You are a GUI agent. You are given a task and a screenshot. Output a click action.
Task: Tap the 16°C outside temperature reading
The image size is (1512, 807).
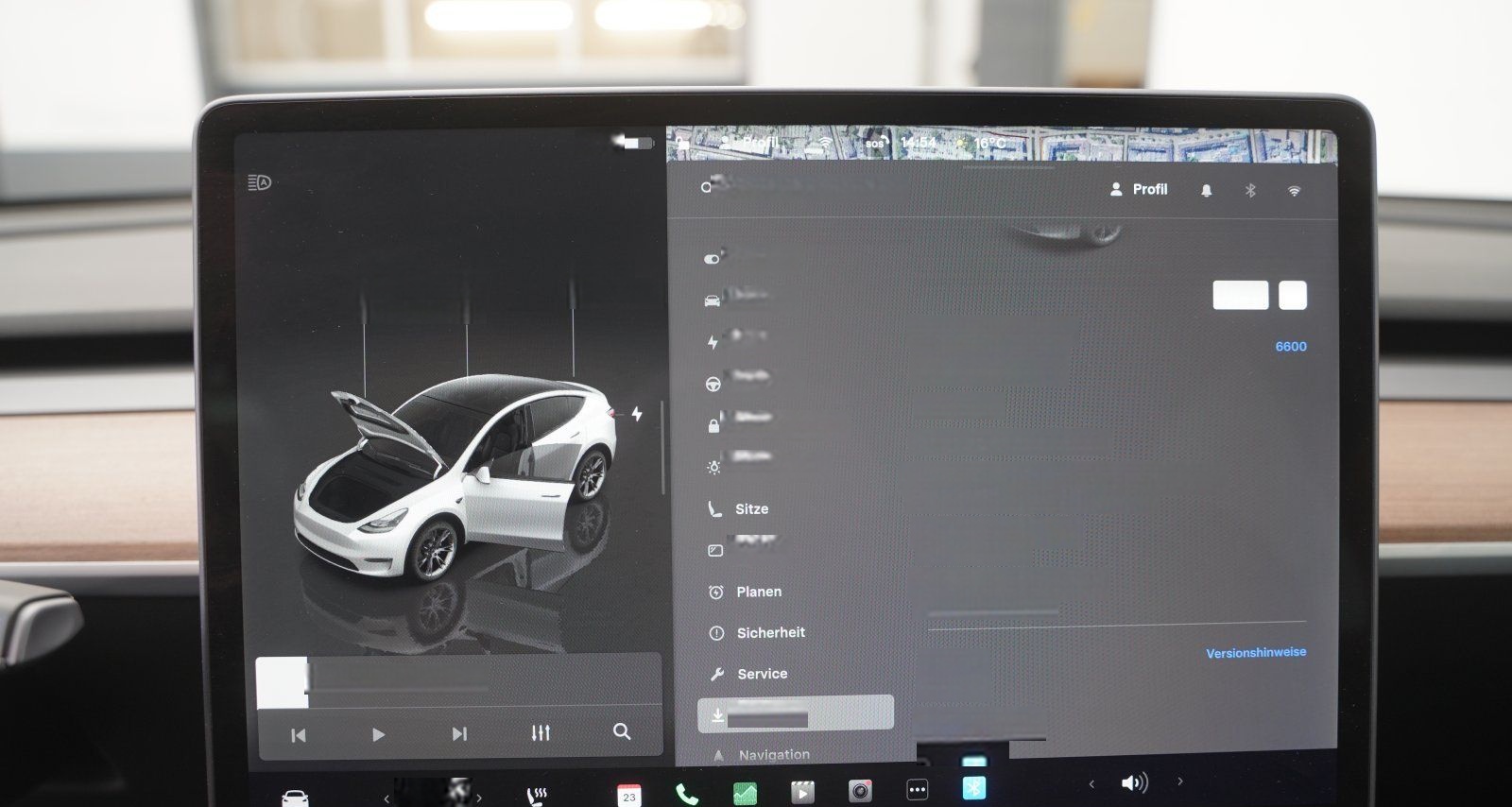989,144
